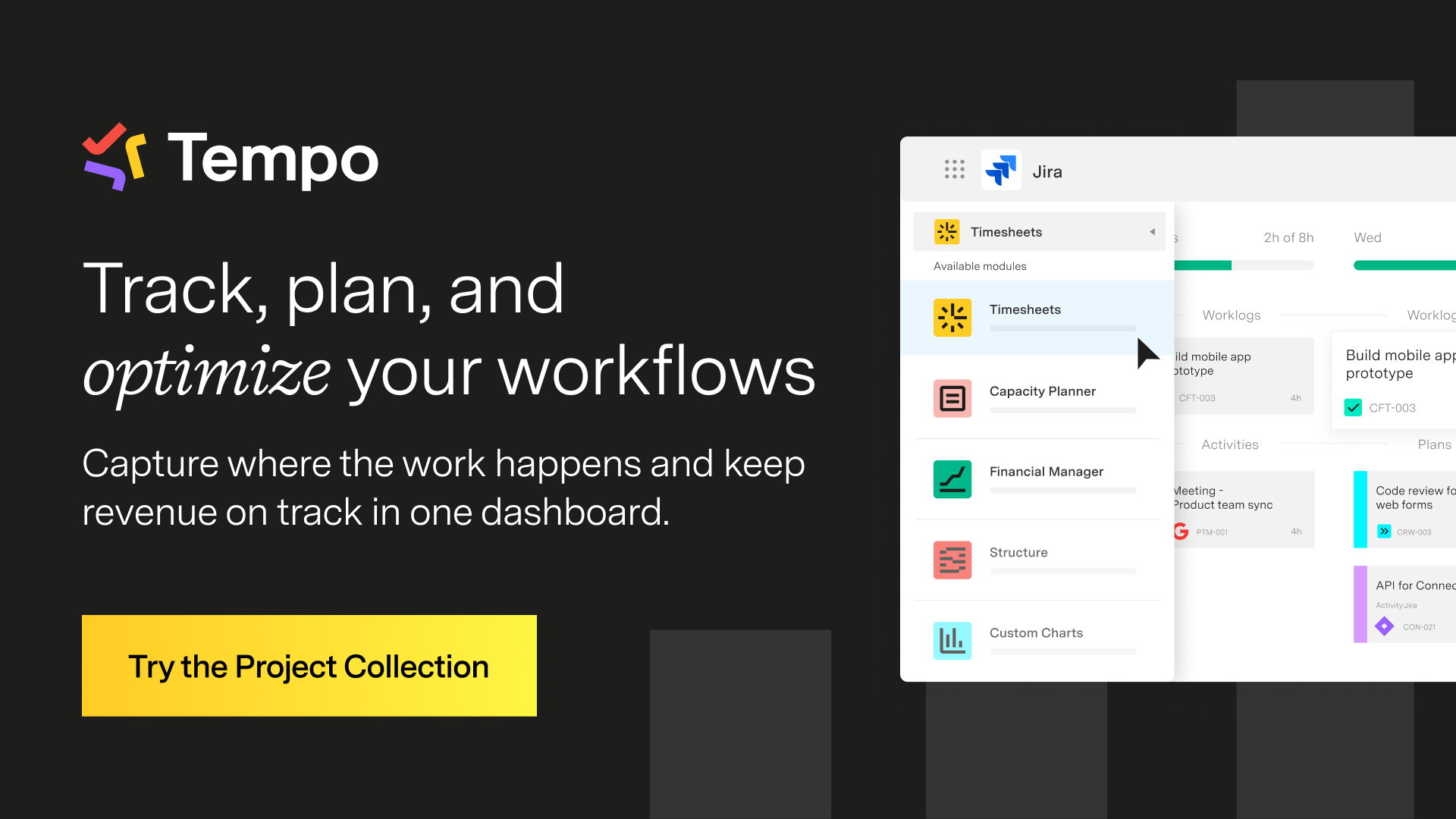The width and height of the screenshot is (1456, 819).
Task: Open the Meeting - Product team sync card
Action: coord(1244,510)
